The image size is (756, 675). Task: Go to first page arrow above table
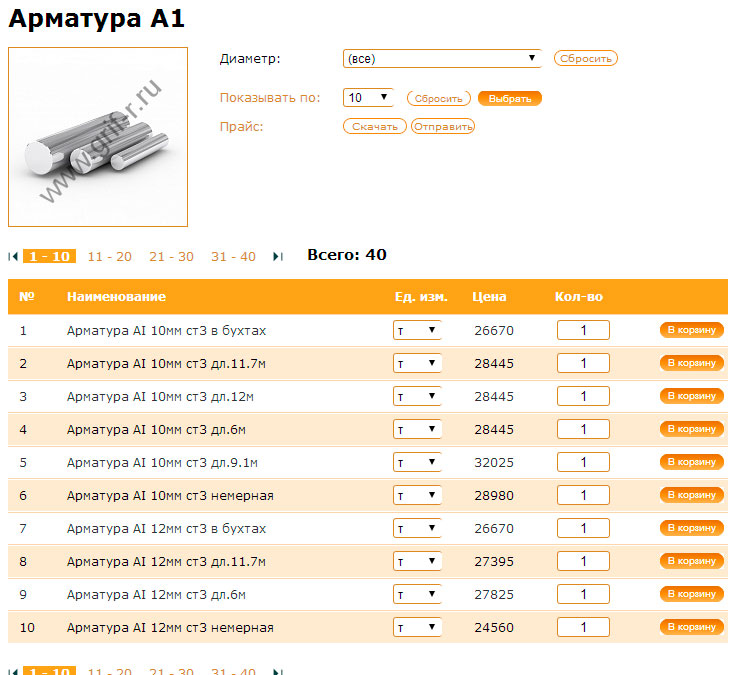tap(13, 256)
